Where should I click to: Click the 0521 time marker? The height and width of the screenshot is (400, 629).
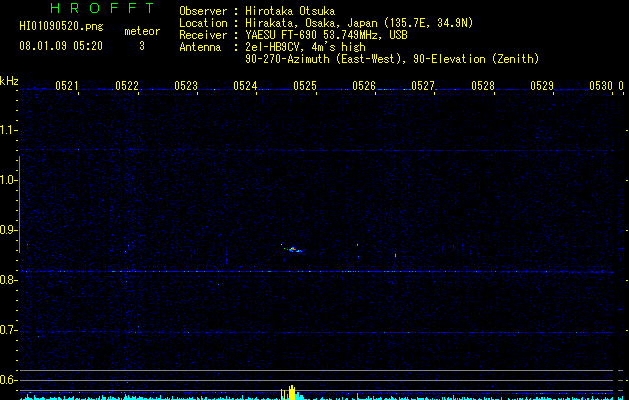[x=67, y=86]
